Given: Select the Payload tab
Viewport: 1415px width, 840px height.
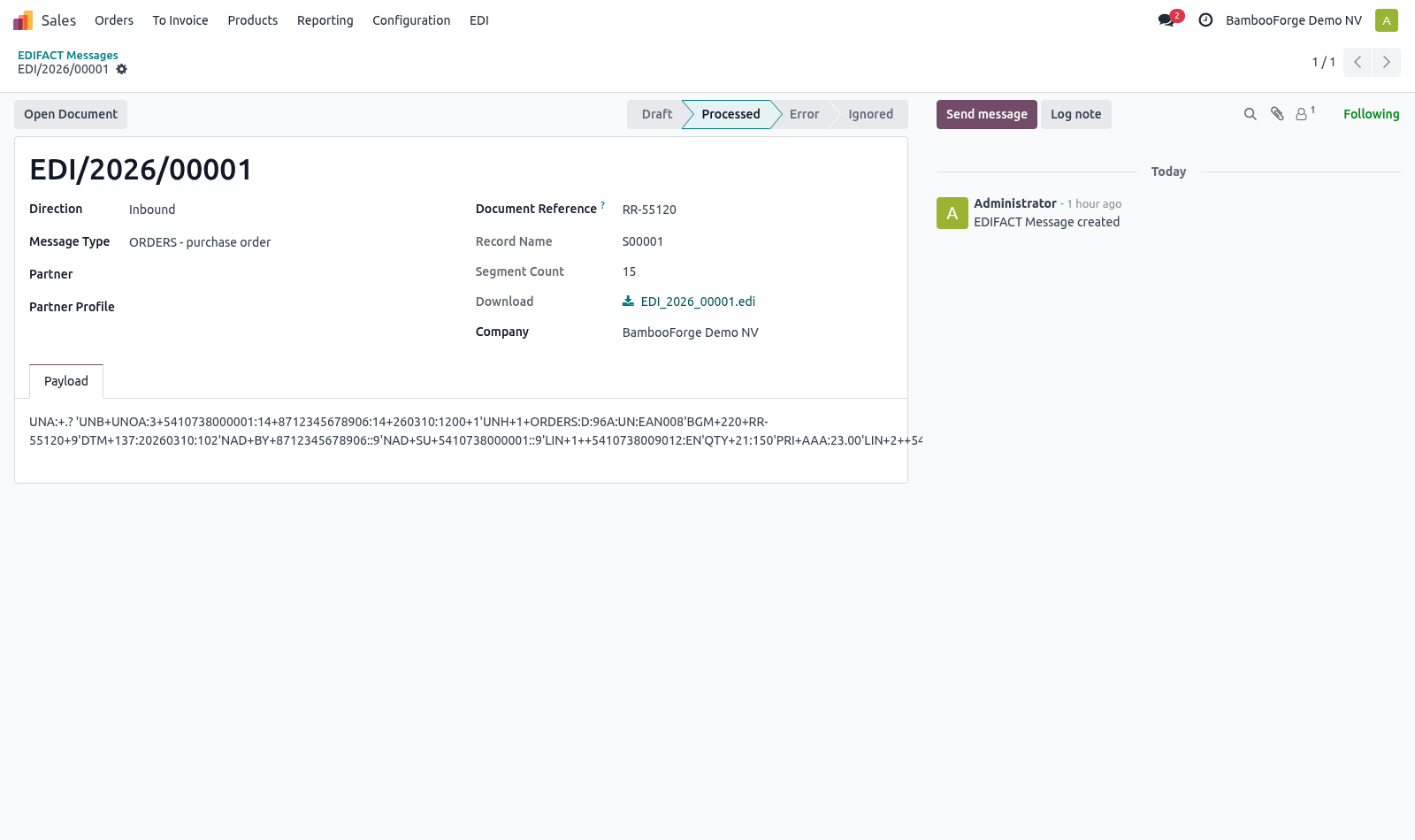Looking at the screenshot, I should [66, 381].
